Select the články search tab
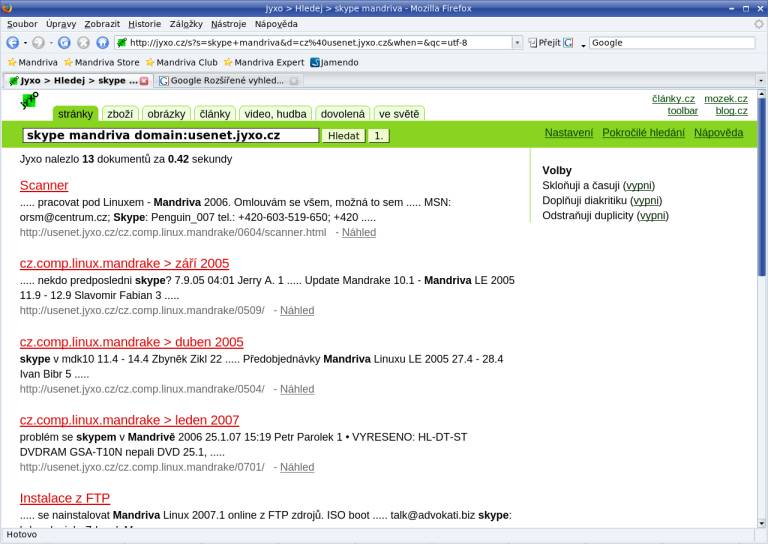The width and height of the screenshot is (768, 544). point(215,114)
